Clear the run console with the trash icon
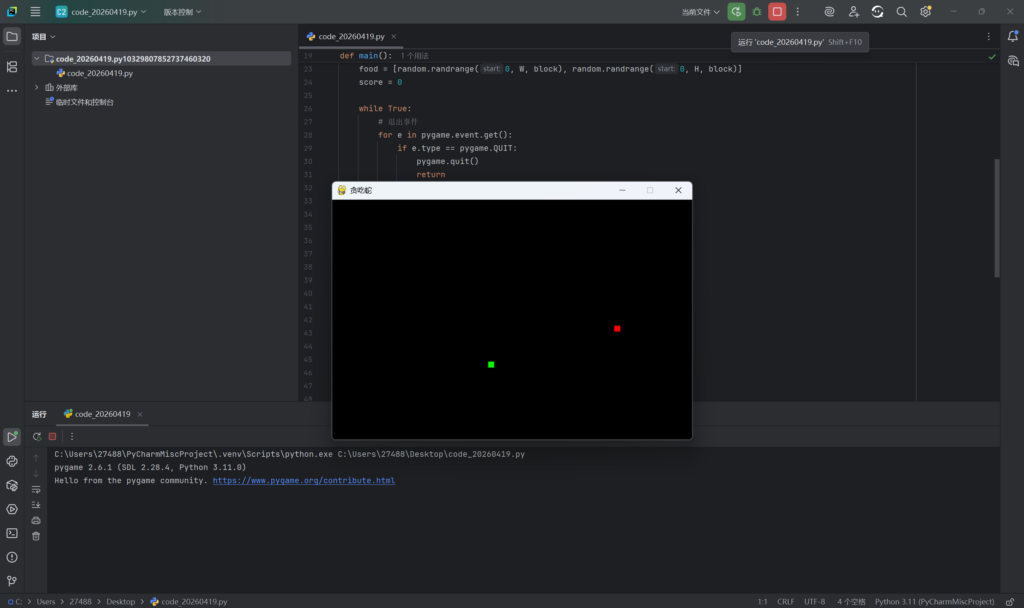The height and width of the screenshot is (608, 1024). [x=36, y=536]
